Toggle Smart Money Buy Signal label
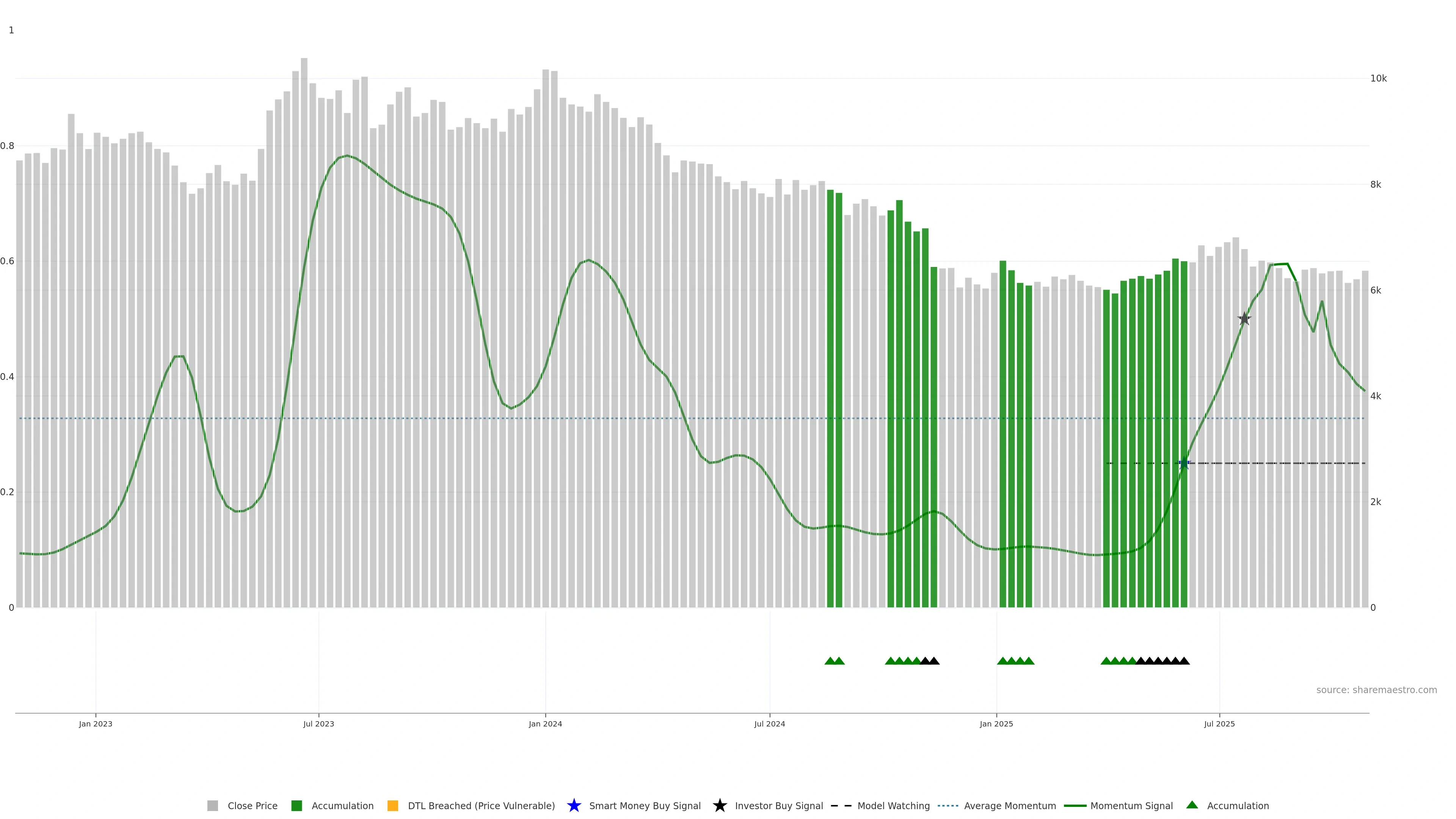This screenshot has width=1456, height=819. click(644, 806)
